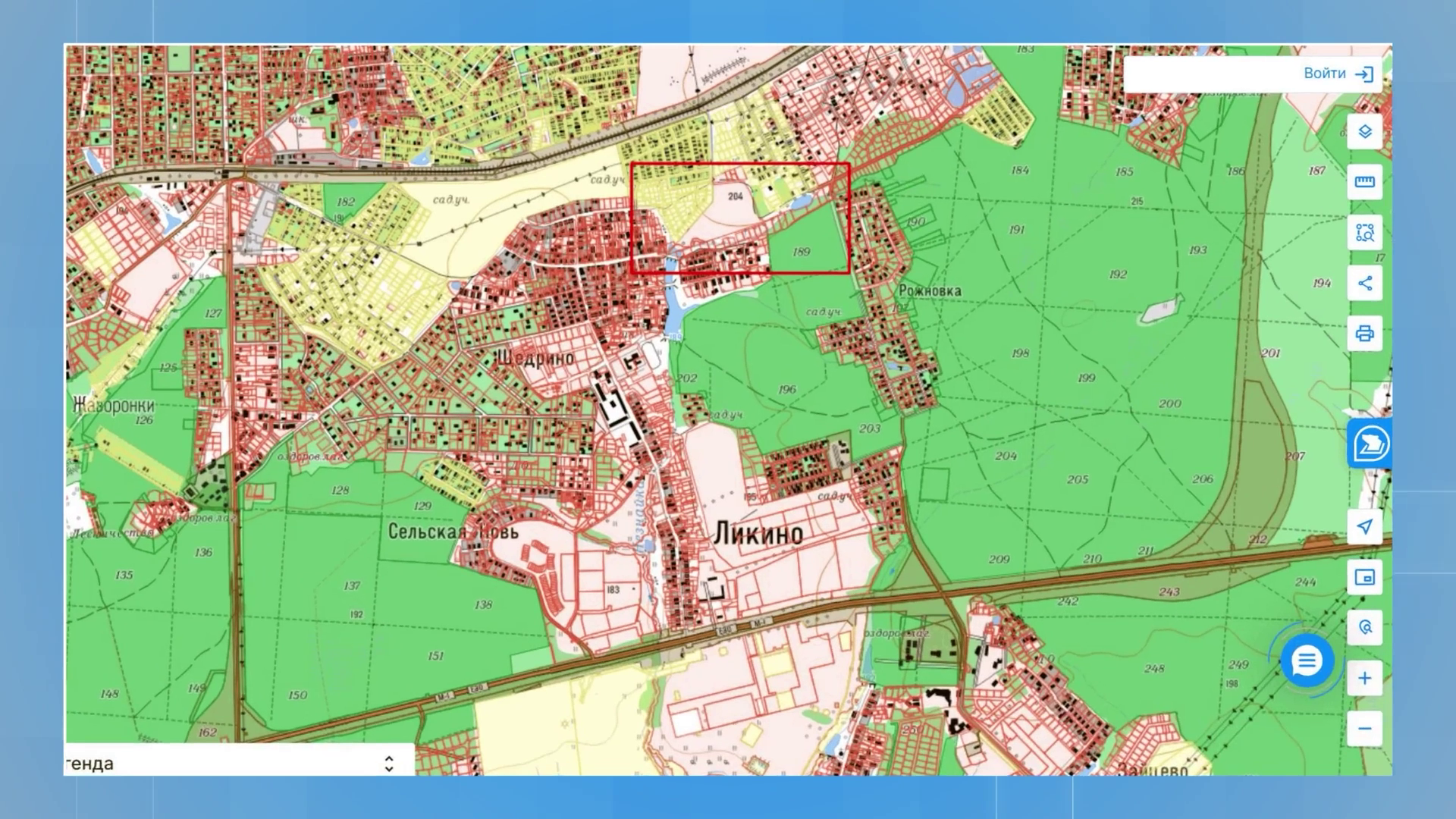Viewport: 1456px width, 819px height.
Task: Open the legend bar label
Action: click(x=91, y=764)
